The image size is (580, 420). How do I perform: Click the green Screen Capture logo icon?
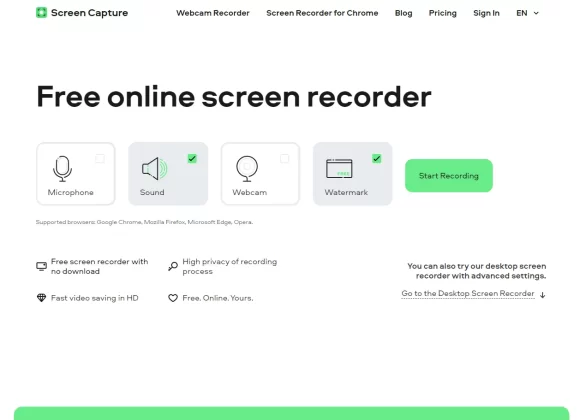click(x=41, y=13)
